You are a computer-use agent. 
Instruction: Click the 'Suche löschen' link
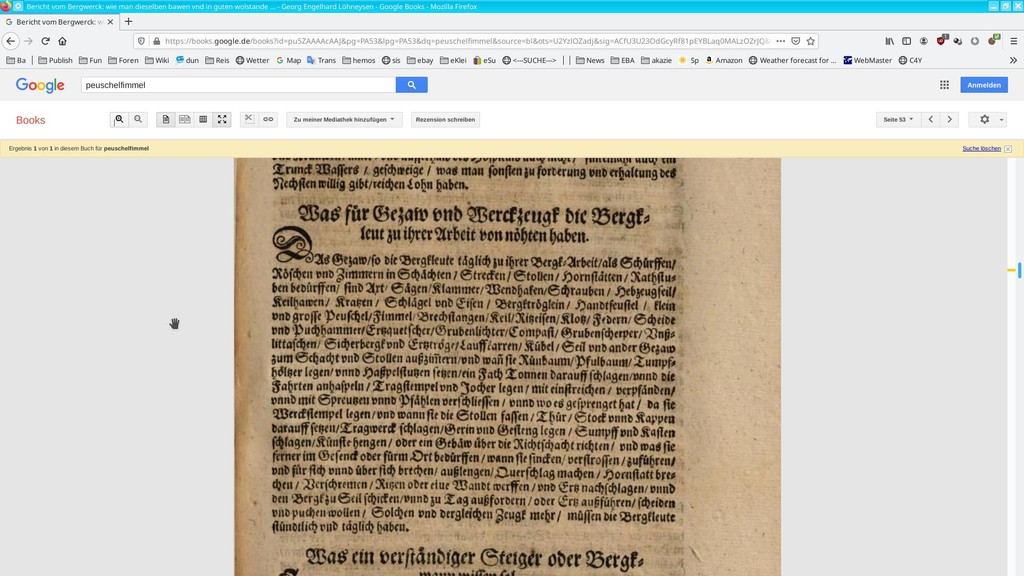(x=982, y=149)
